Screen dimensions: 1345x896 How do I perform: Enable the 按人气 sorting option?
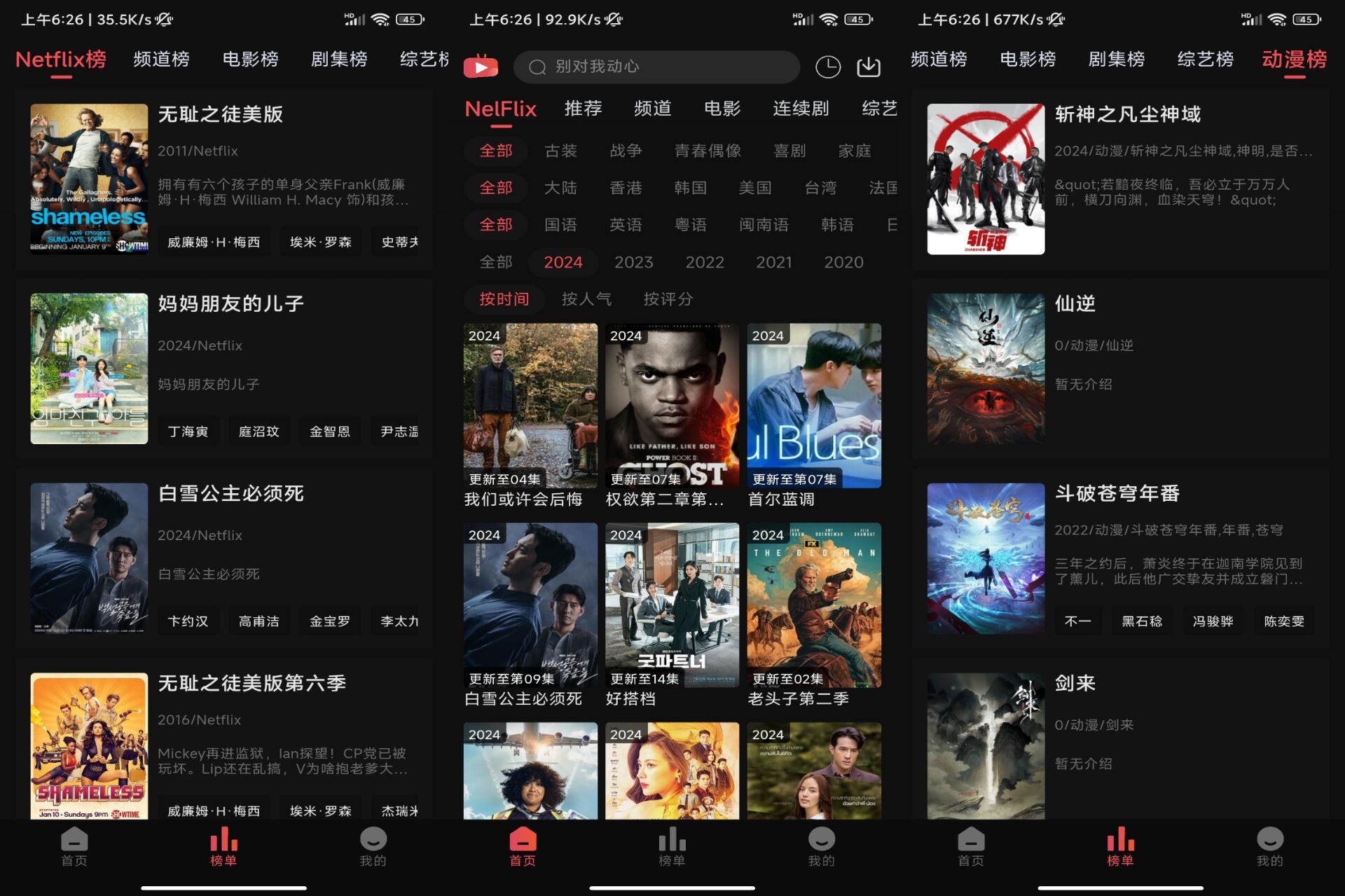[586, 299]
